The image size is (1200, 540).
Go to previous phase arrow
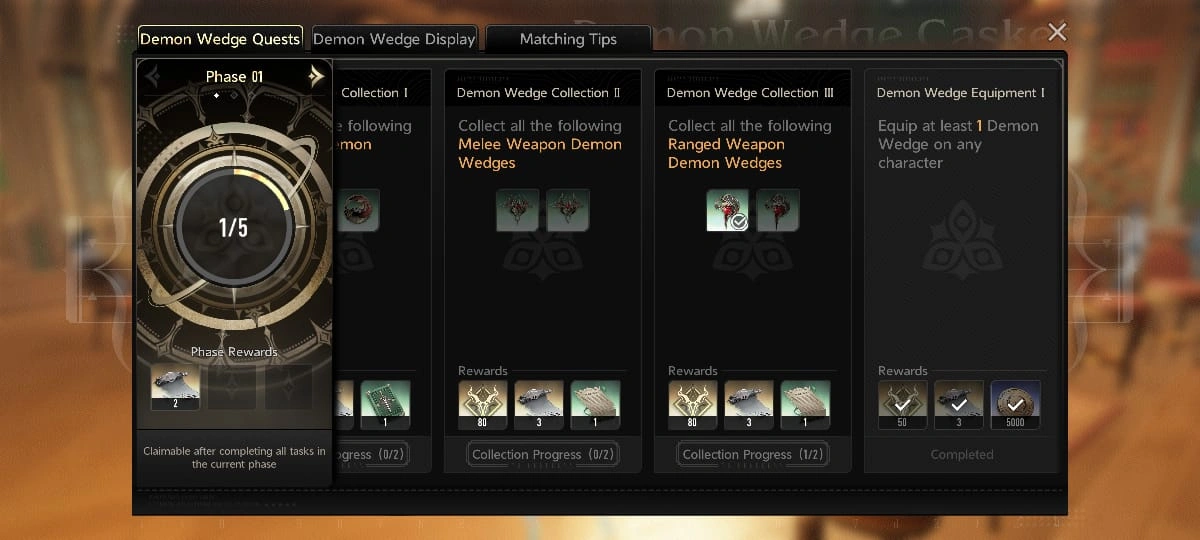pos(152,76)
